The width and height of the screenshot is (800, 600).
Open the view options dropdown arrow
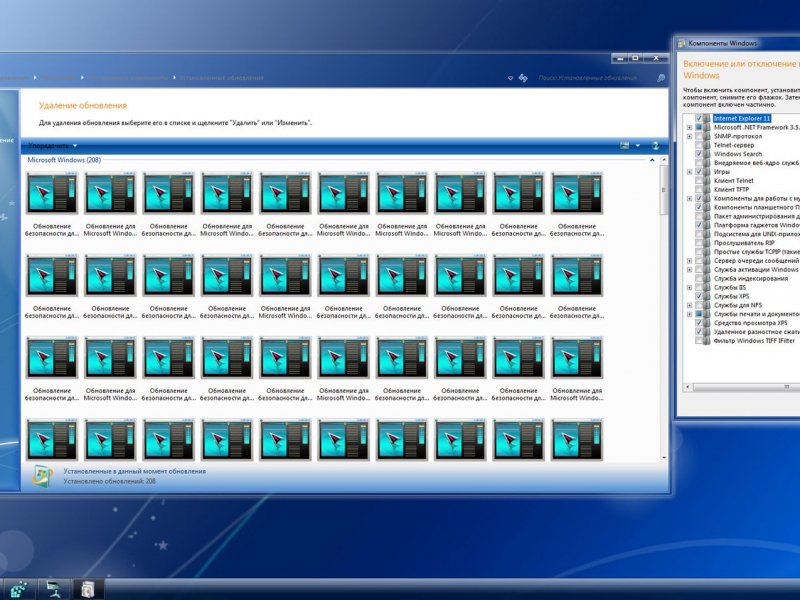(638, 146)
